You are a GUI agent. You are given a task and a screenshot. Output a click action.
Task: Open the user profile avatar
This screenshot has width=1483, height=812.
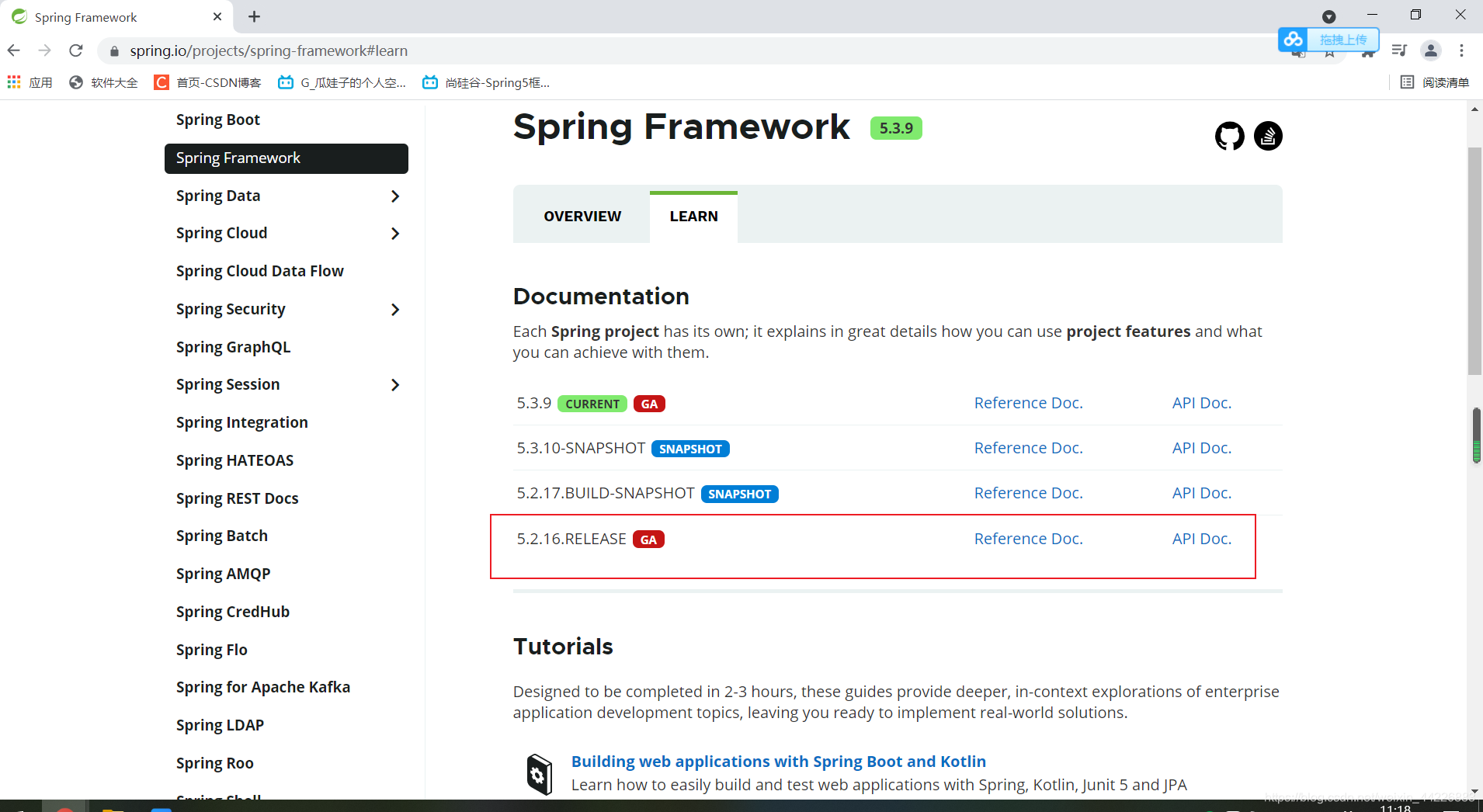point(1430,50)
